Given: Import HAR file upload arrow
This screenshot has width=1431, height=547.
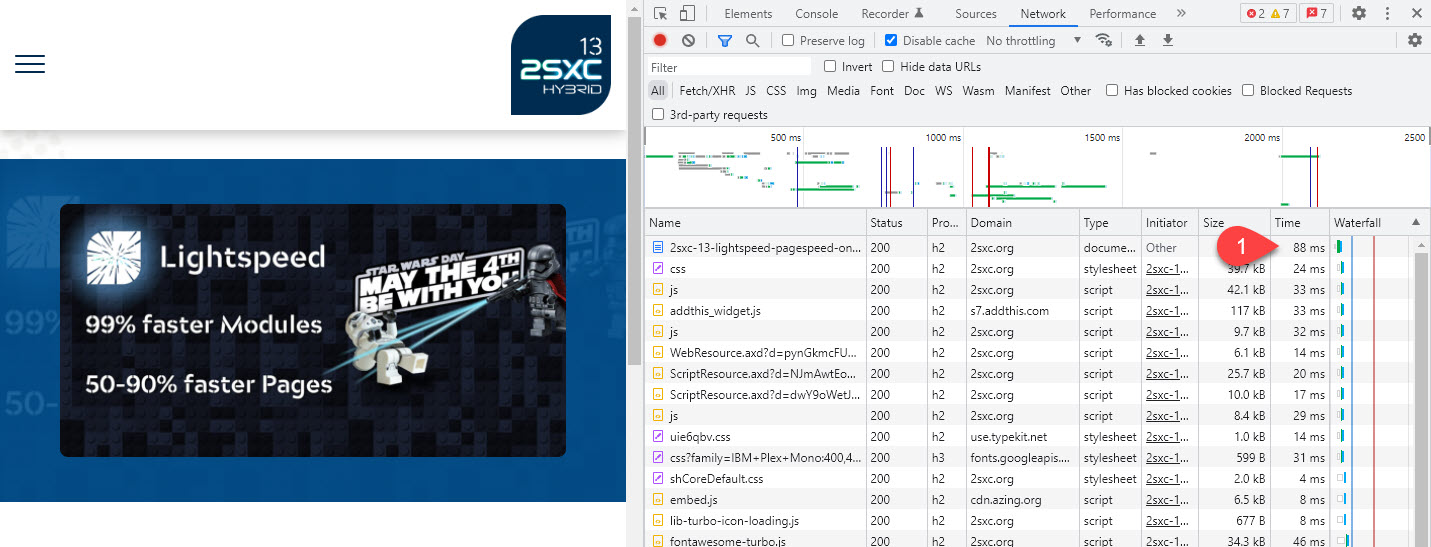Looking at the screenshot, I should [x=1139, y=40].
